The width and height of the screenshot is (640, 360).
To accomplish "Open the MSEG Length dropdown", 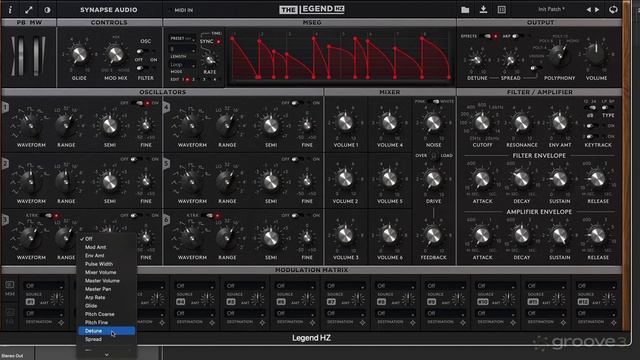I will point(182,49).
